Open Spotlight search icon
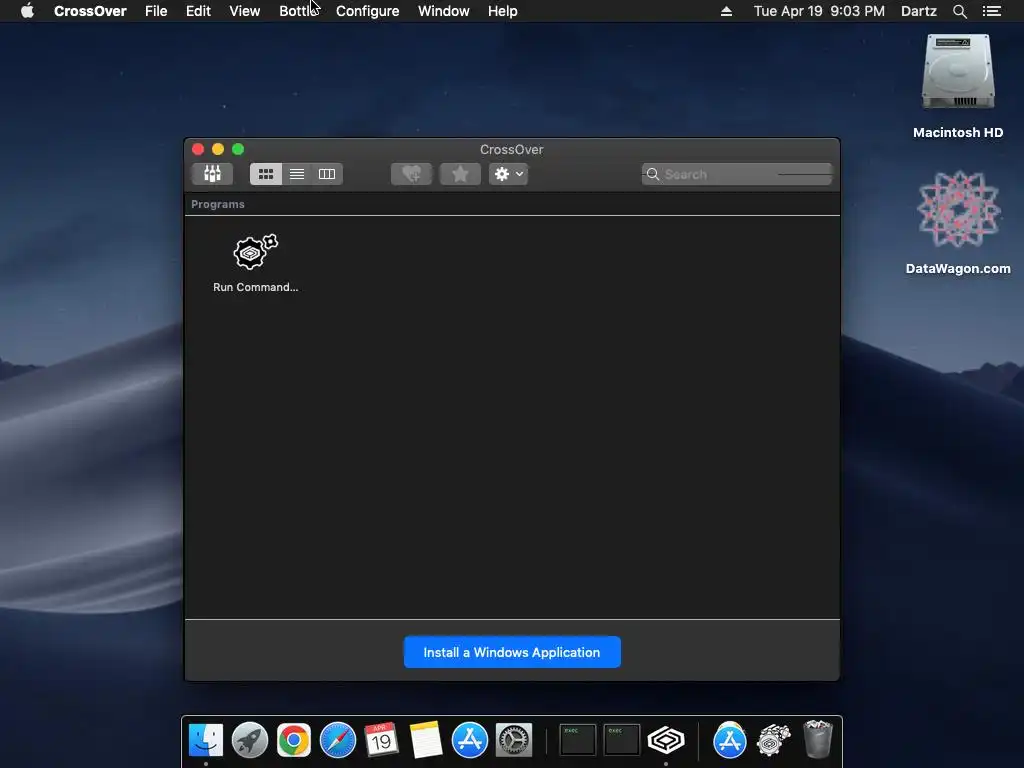Image resolution: width=1024 pixels, height=768 pixels. click(959, 11)
